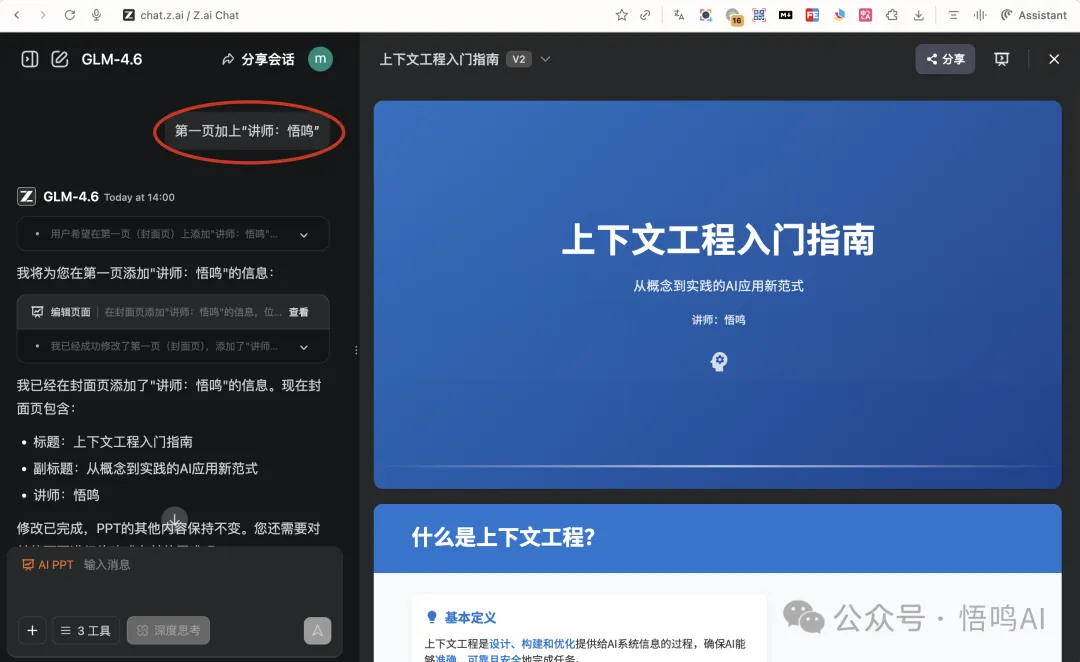Click the plus attachment button
1080x662 pixels.
tap(32, 630)
